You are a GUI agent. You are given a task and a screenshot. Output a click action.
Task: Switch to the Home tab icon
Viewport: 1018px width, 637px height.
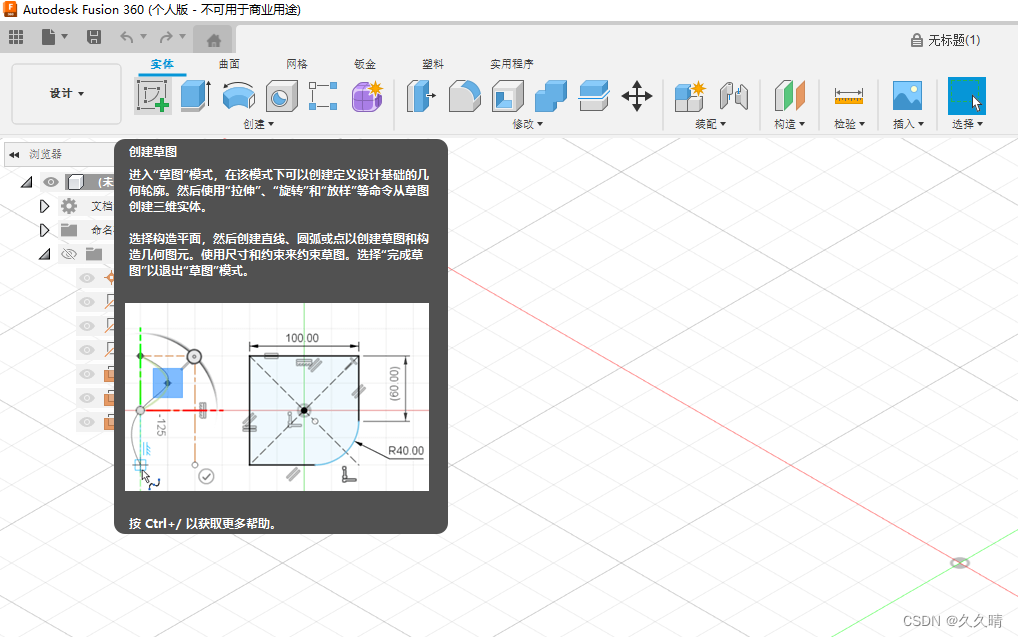point(214,40)
